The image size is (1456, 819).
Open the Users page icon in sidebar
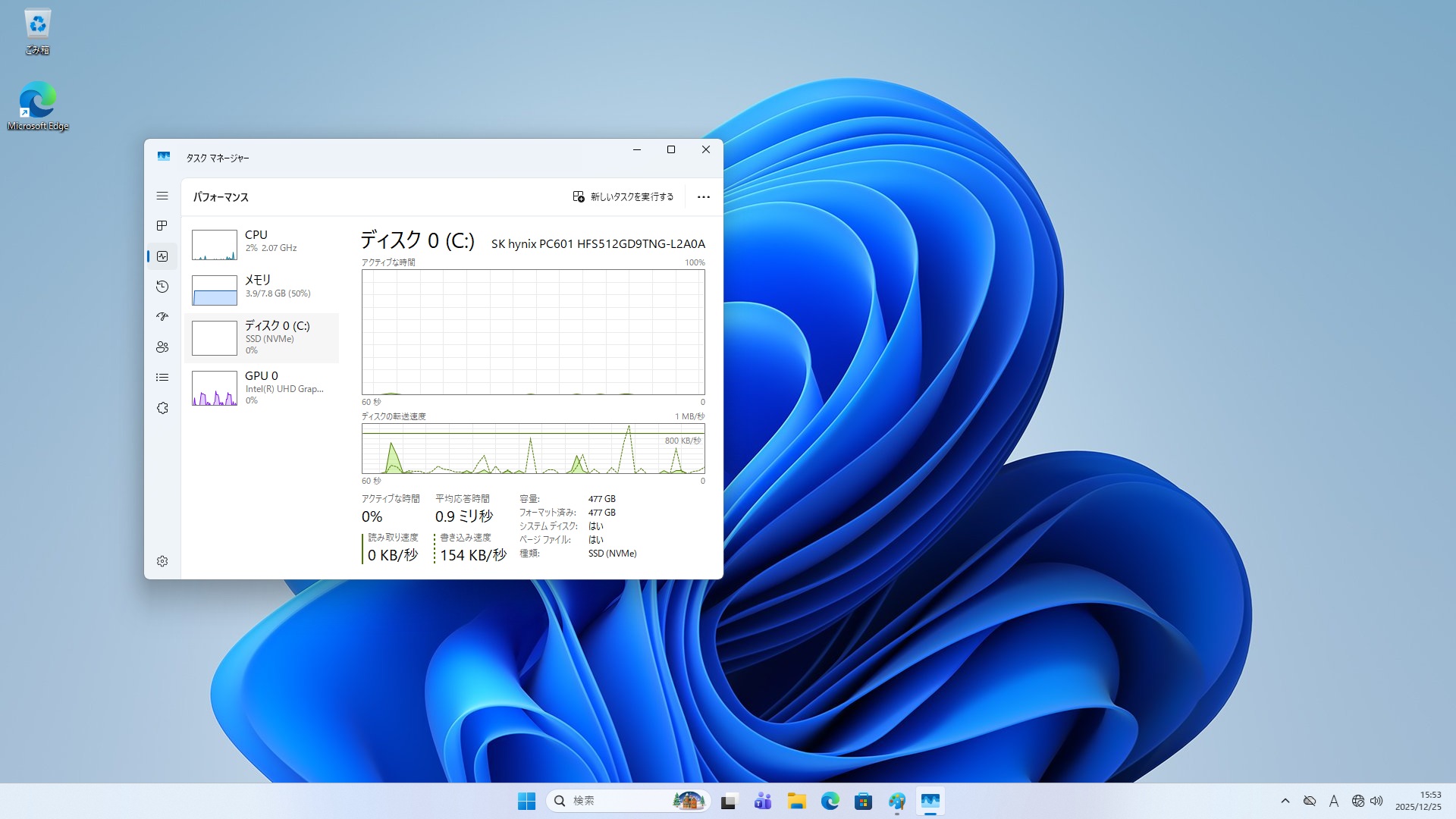[x=162, y=347]
